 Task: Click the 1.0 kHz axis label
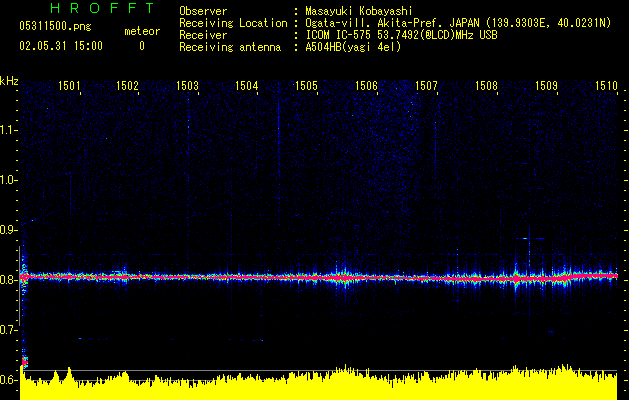point(8,180)
